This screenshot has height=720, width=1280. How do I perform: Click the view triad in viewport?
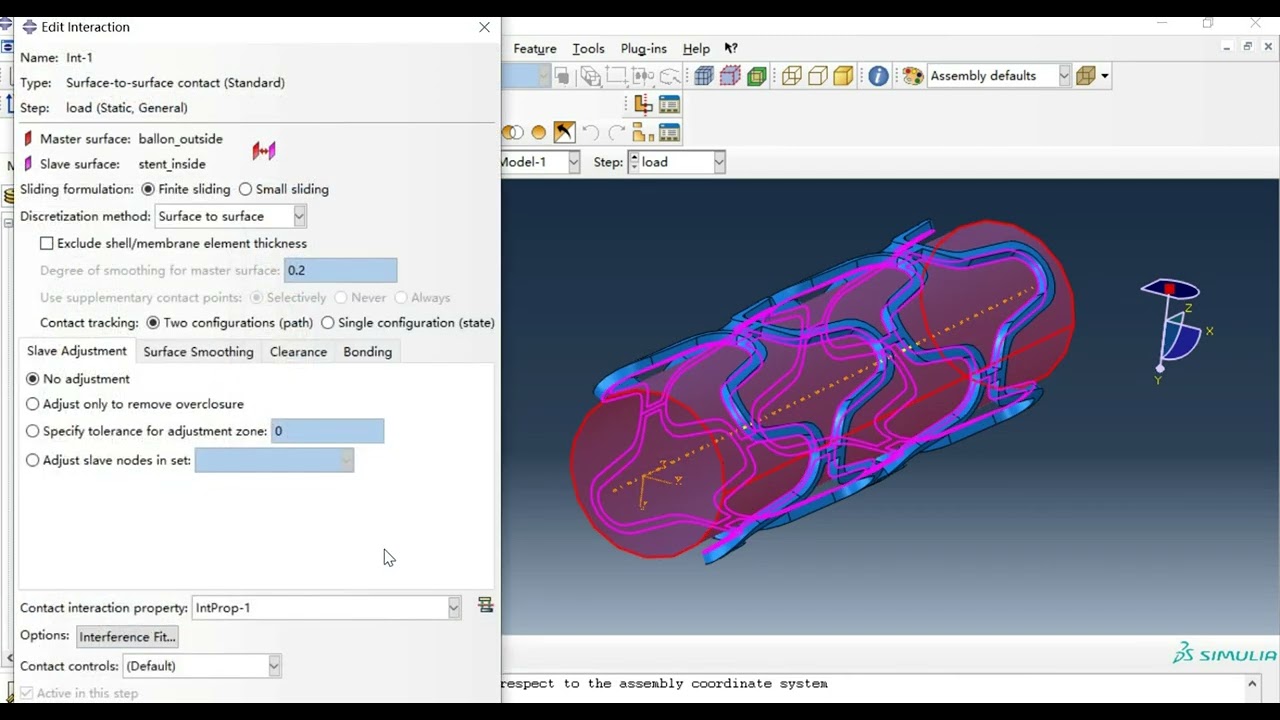pos(1176,330)
